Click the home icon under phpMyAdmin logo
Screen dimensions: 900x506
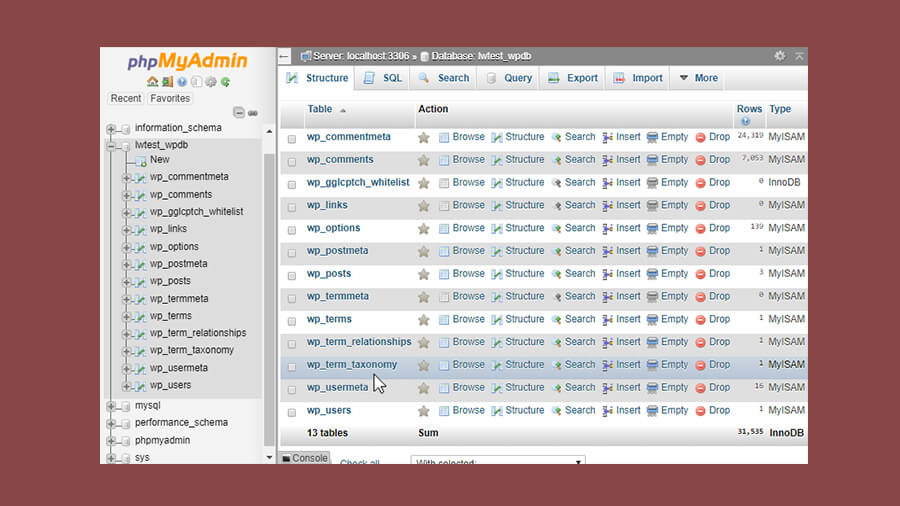[x=152, y=81]
